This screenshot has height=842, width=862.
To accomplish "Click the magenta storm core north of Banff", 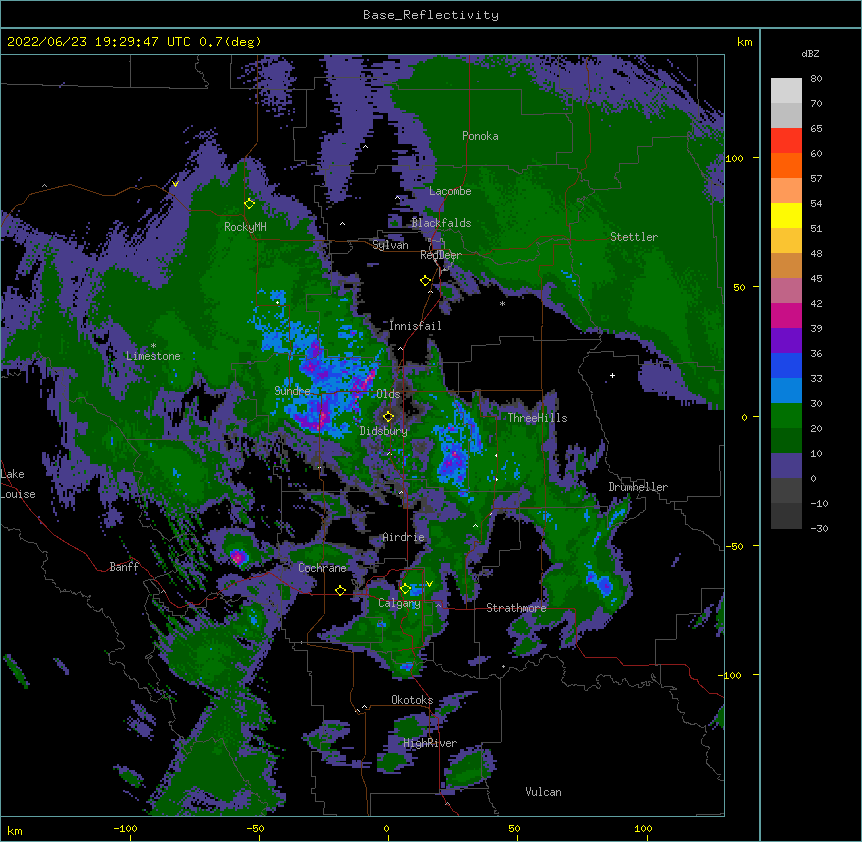I will point(237,557).
